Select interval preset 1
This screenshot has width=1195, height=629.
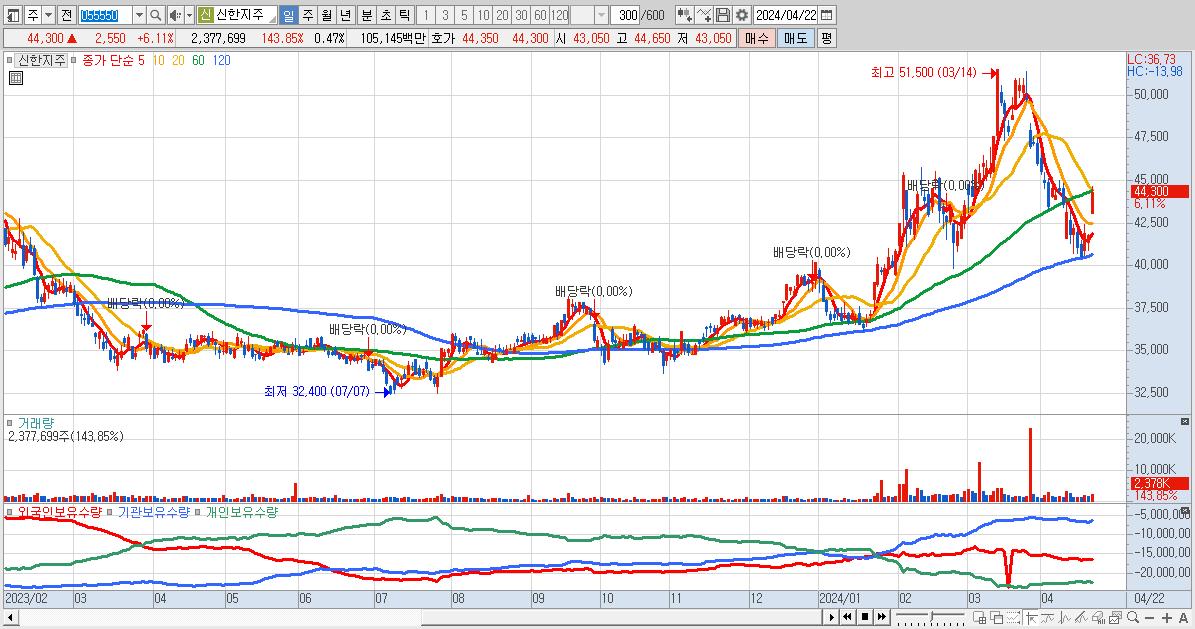click(426, 14)
